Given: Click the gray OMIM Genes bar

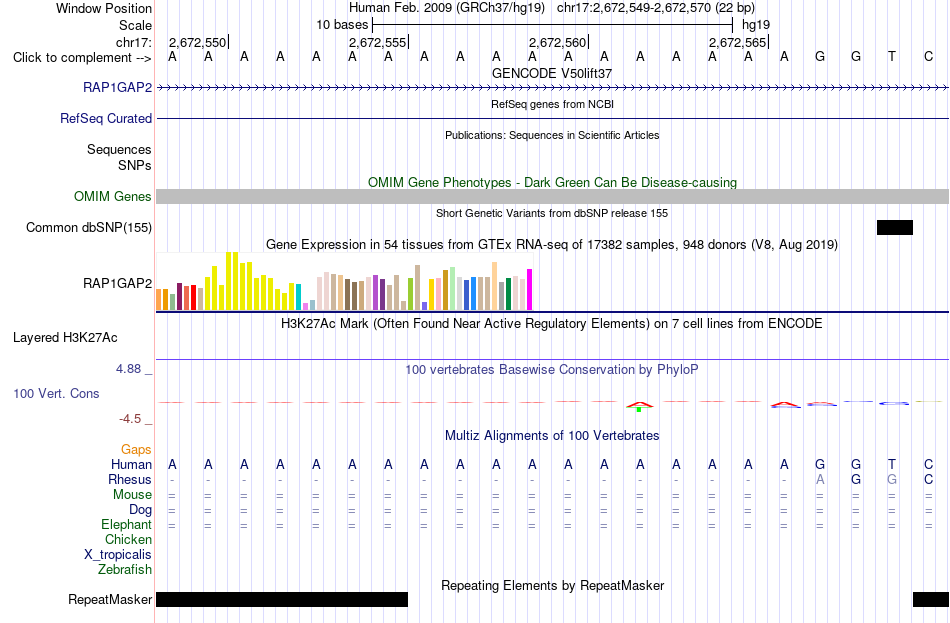Looking at the screenshot, I should (552, 196).
